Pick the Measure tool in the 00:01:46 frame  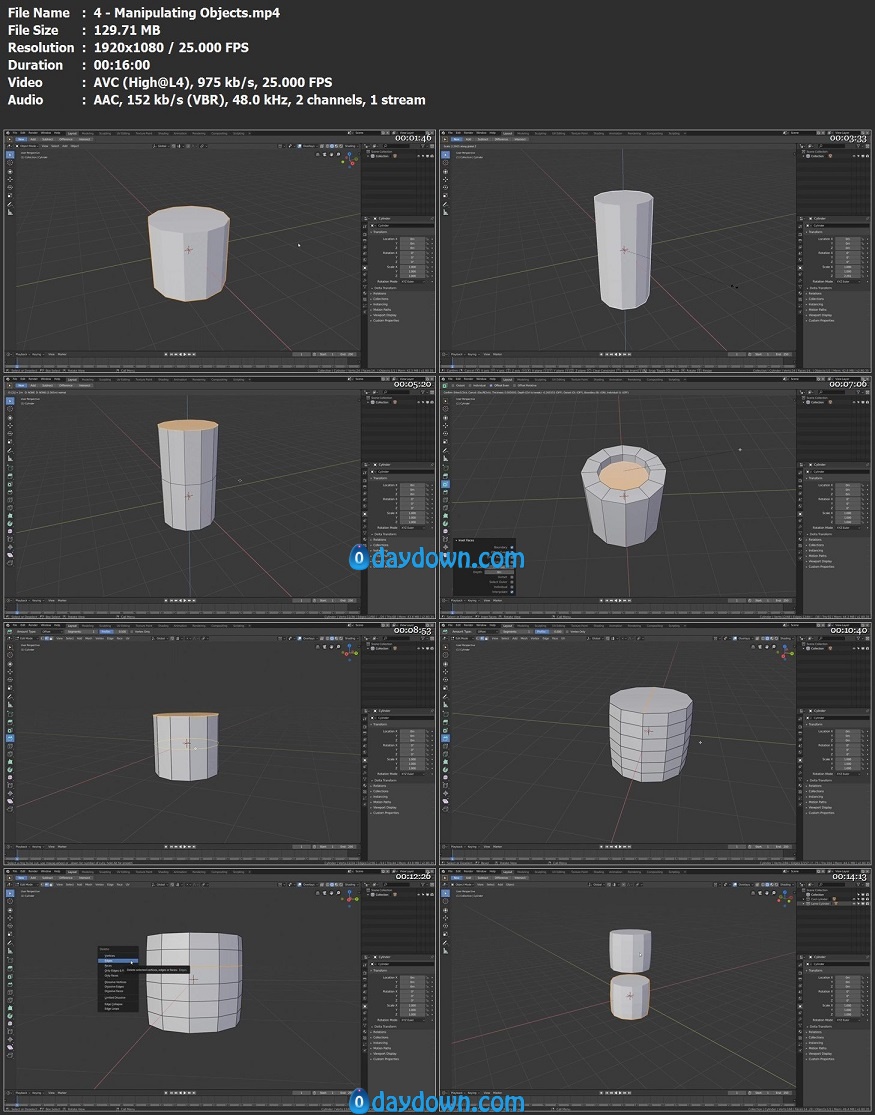click(x=10, y=212)
